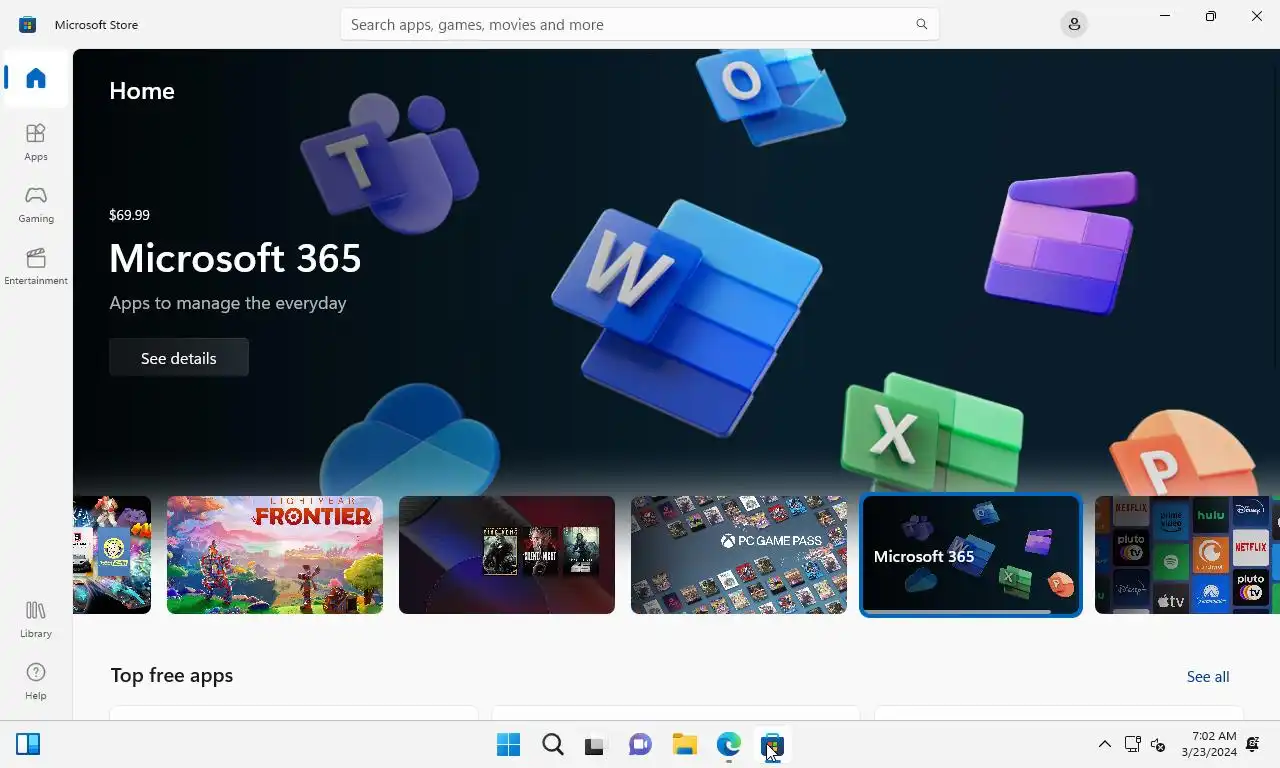
Task: Open the Apps section in sidebar
Action: coord(36,142)
